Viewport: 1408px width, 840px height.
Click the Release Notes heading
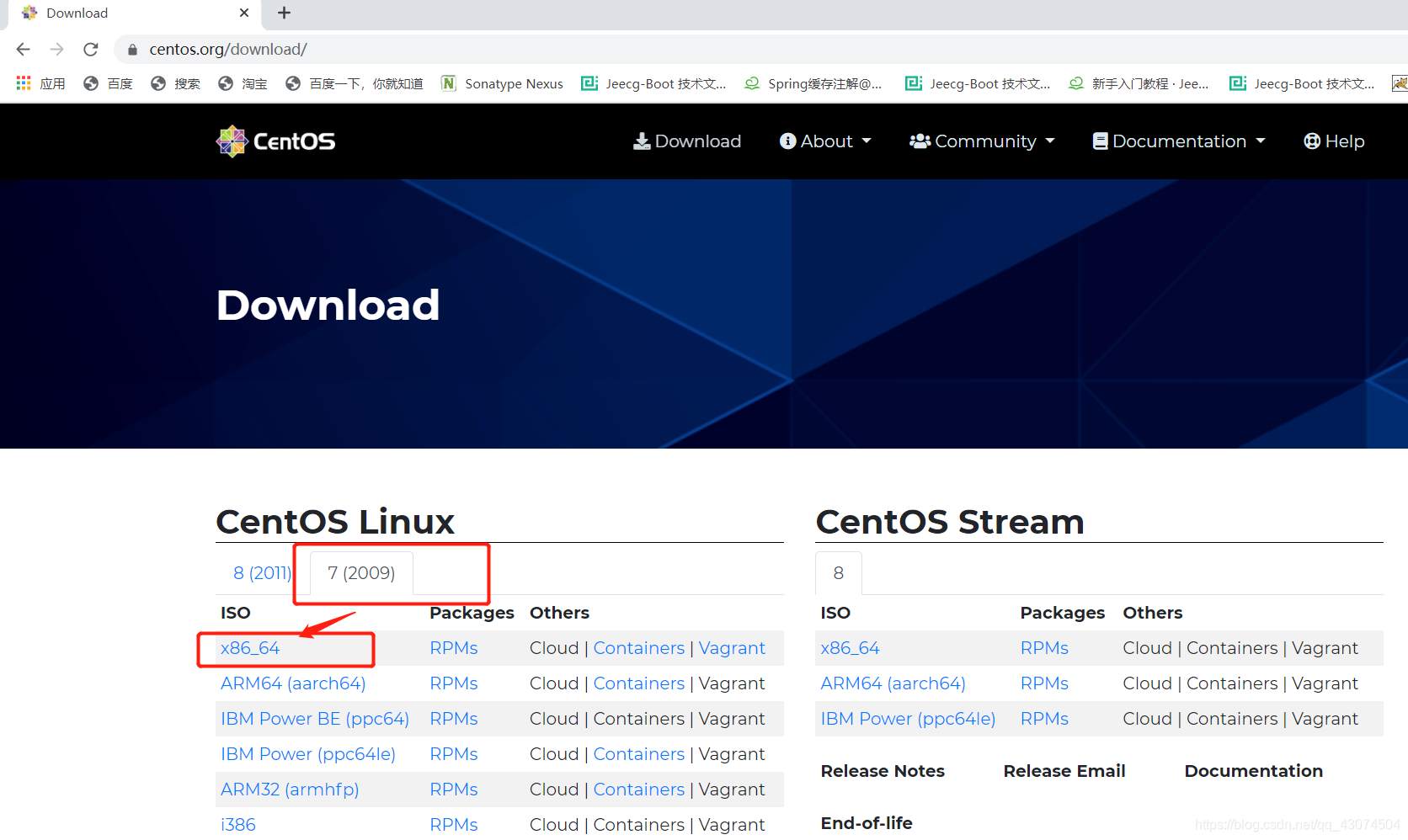(x=883, y=771)
